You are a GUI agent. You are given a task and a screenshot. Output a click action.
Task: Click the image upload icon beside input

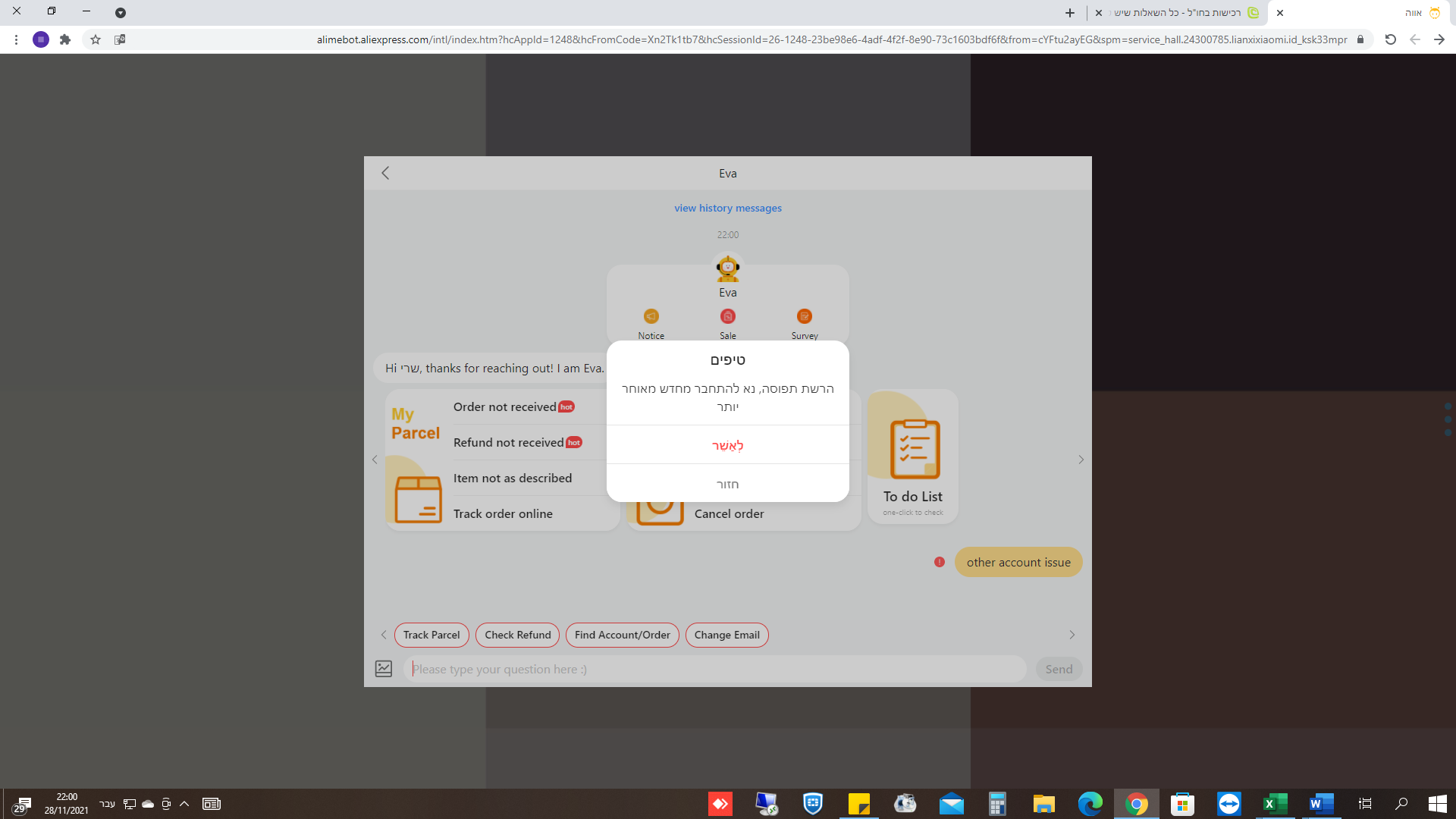[384, 669]
